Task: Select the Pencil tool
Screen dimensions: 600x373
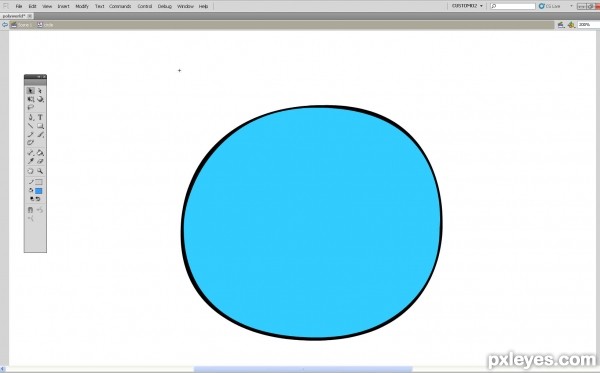Action: 31,134
